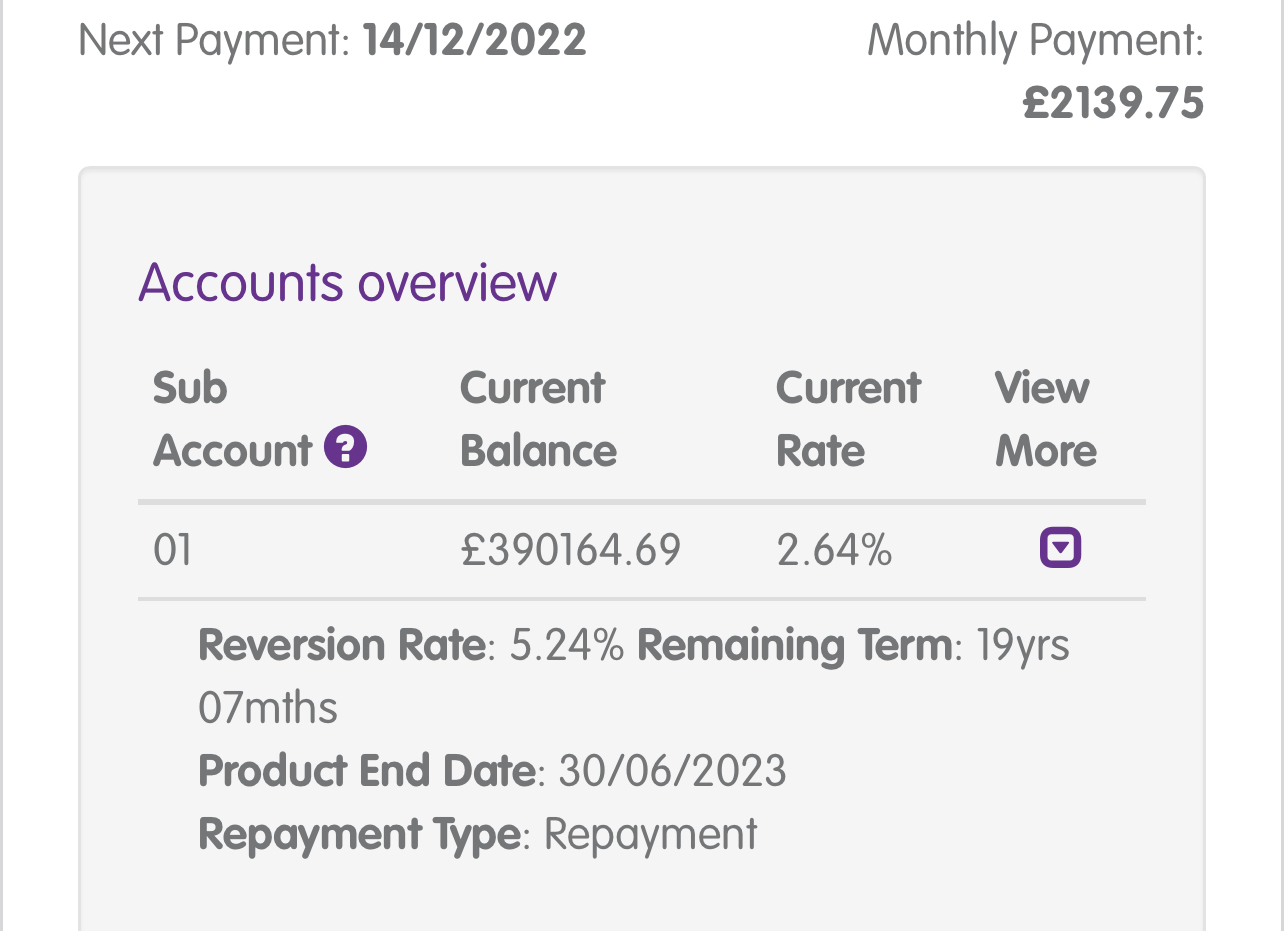Screen dimensions: 1284x931
Task: Click the Repayment Type label
Action: pyautogui.click(x=359, y=834)
